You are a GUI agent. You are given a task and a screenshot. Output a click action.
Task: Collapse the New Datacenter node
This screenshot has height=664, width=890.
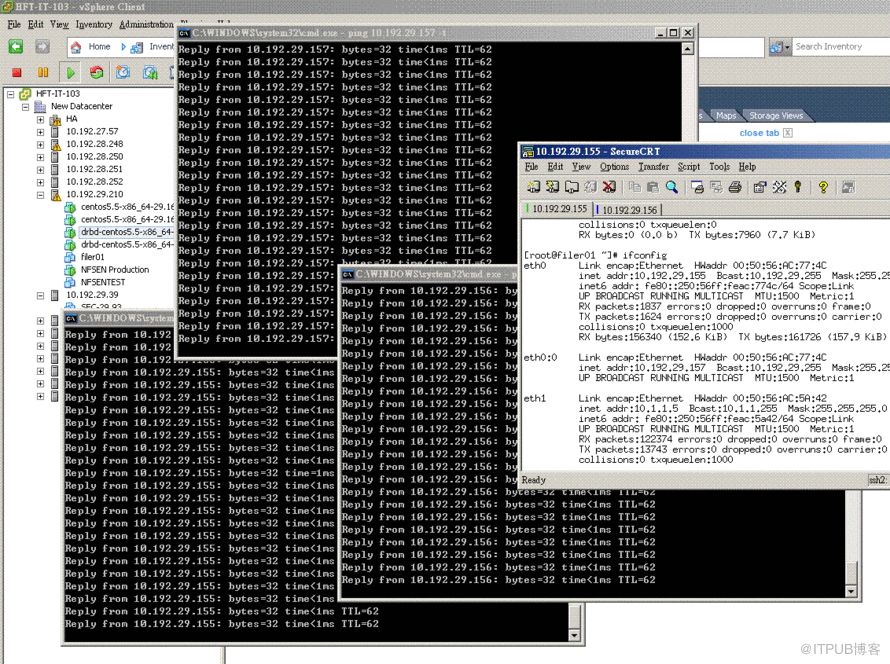[26, 107]
